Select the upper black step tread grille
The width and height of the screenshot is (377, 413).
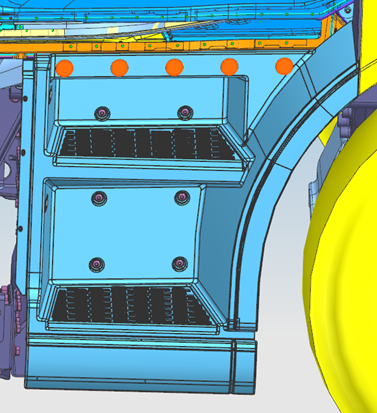148,144
